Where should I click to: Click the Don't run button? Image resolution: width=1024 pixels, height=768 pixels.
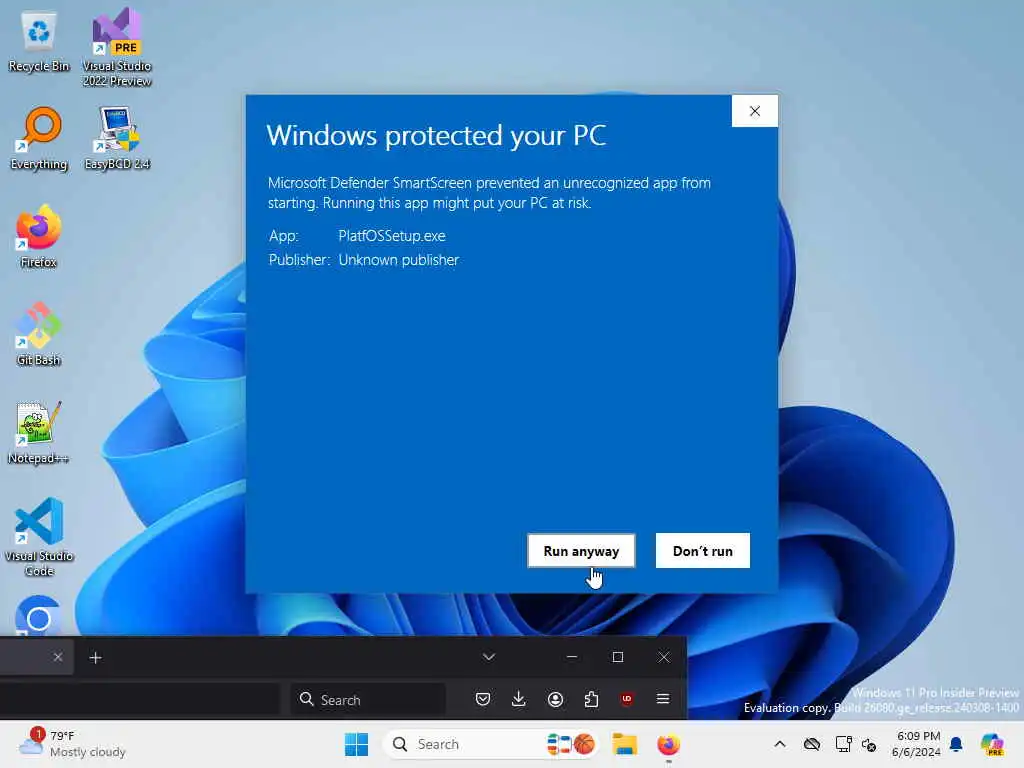pyautogui.click(x=703, y=551)
